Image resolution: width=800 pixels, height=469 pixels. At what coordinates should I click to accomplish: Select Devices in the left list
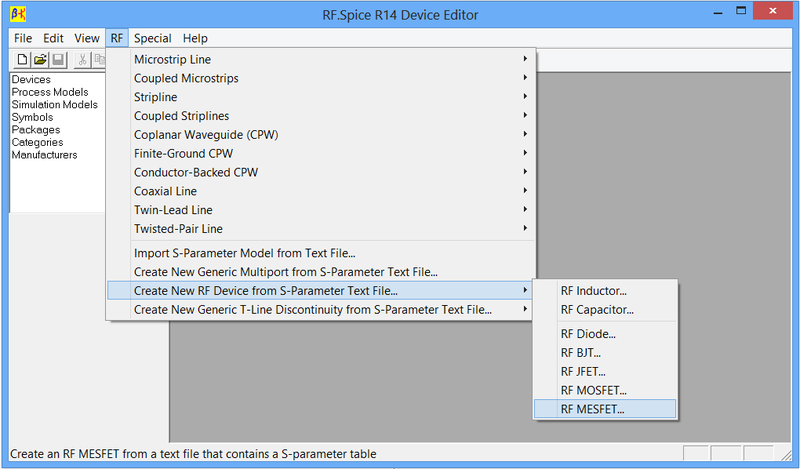(x=31, y=80)
